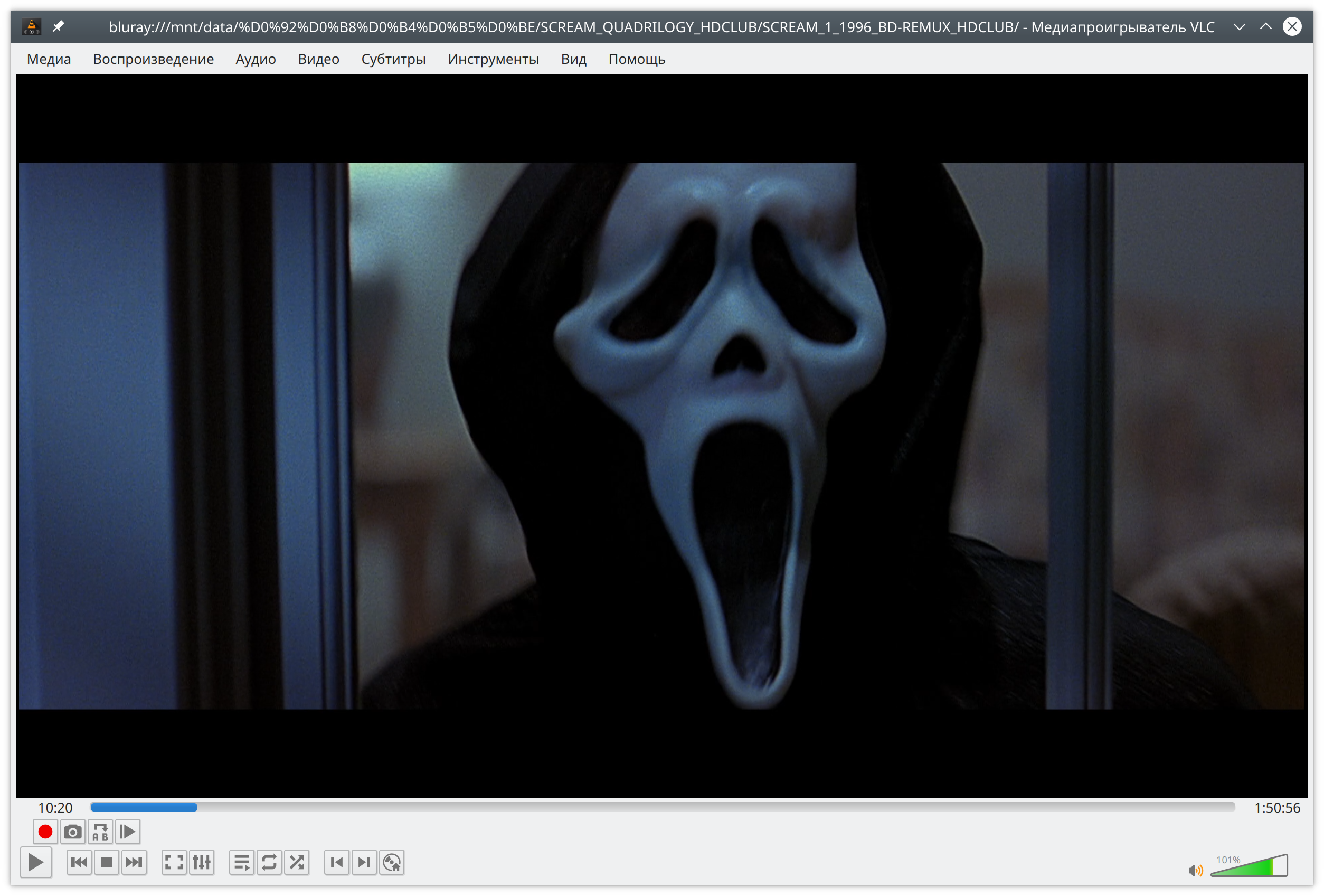Pin the window on all desktops
This screenshot has width=1324, height=896.
(58, 27)
